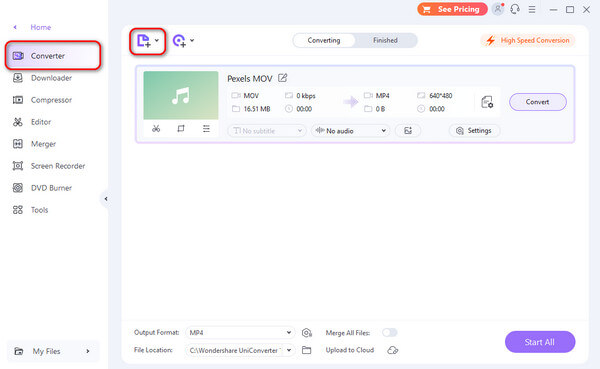The image size is (600, 369).
Task: Switch to the Finished tab
Action: [x=385, y=40]
